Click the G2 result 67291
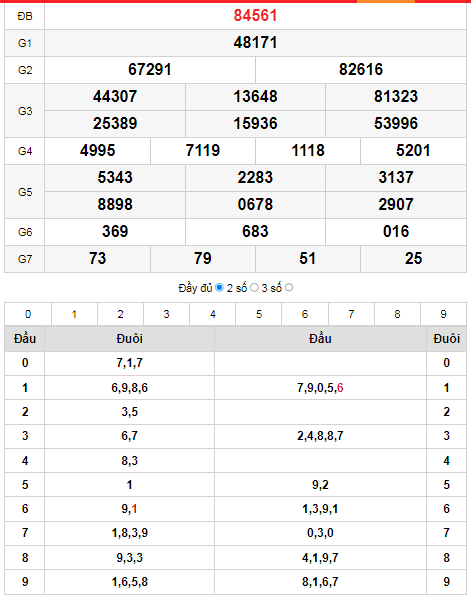The height and width of the screenshot is (596, 471). [x=150, y=70]
